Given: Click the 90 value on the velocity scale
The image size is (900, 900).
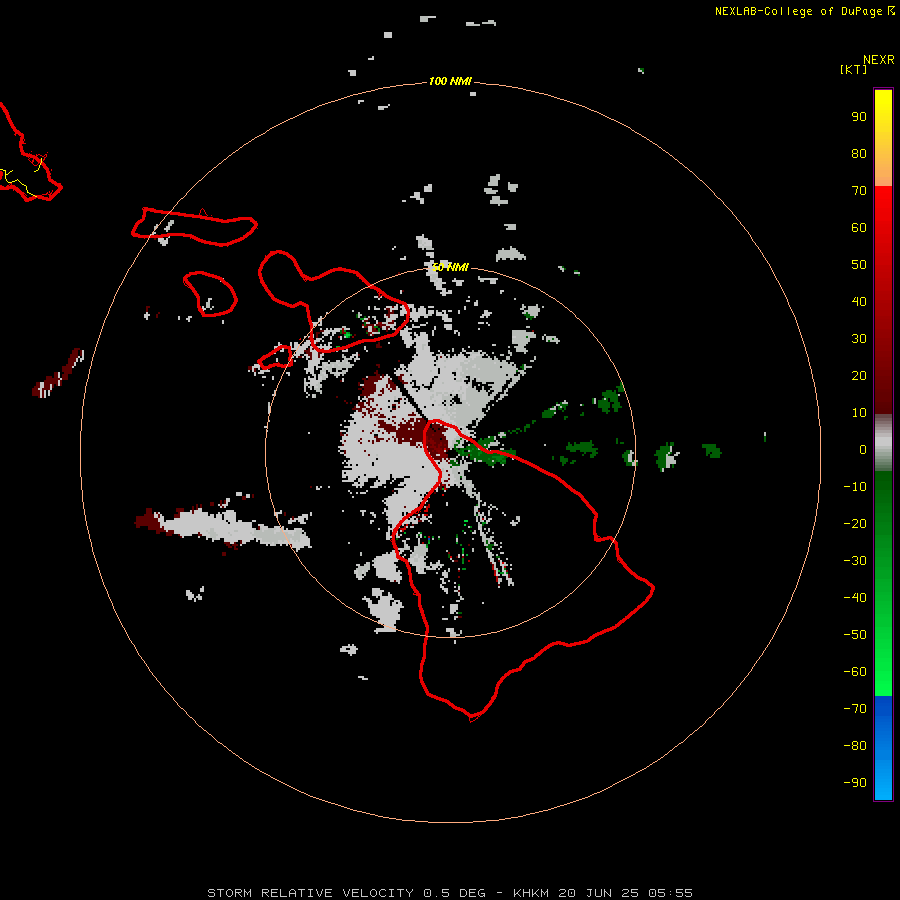Looking at the screenshot, I should click(x=859, y=117).
